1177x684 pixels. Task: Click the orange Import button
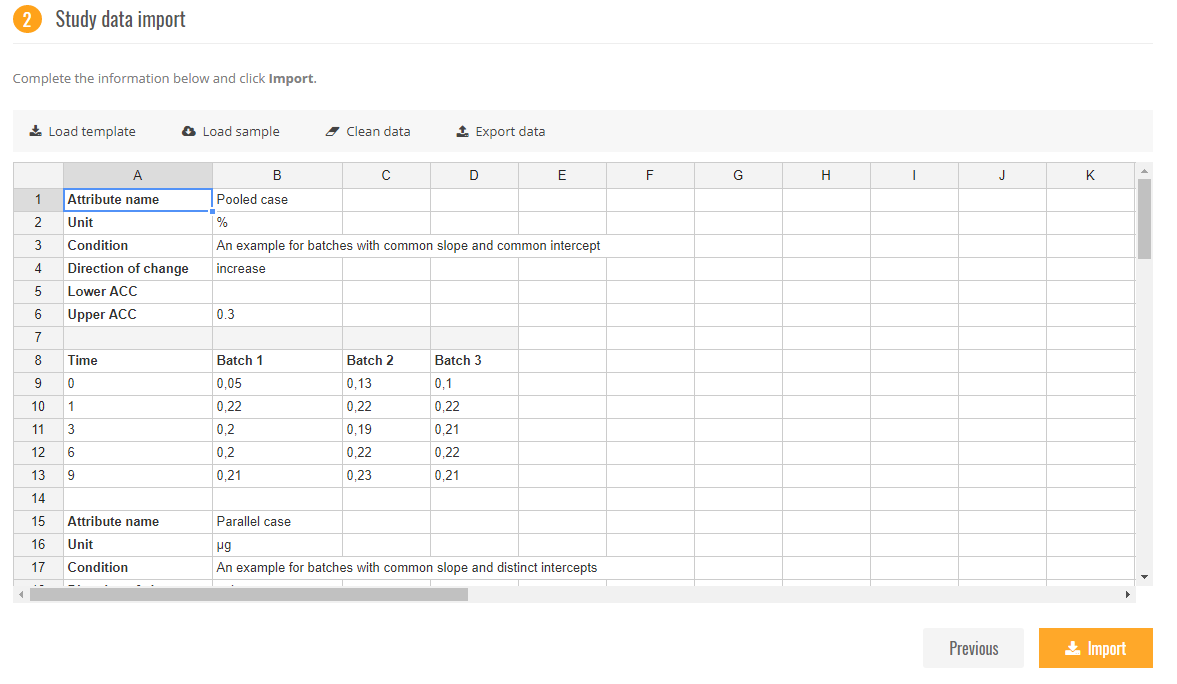click(1095, 648)
